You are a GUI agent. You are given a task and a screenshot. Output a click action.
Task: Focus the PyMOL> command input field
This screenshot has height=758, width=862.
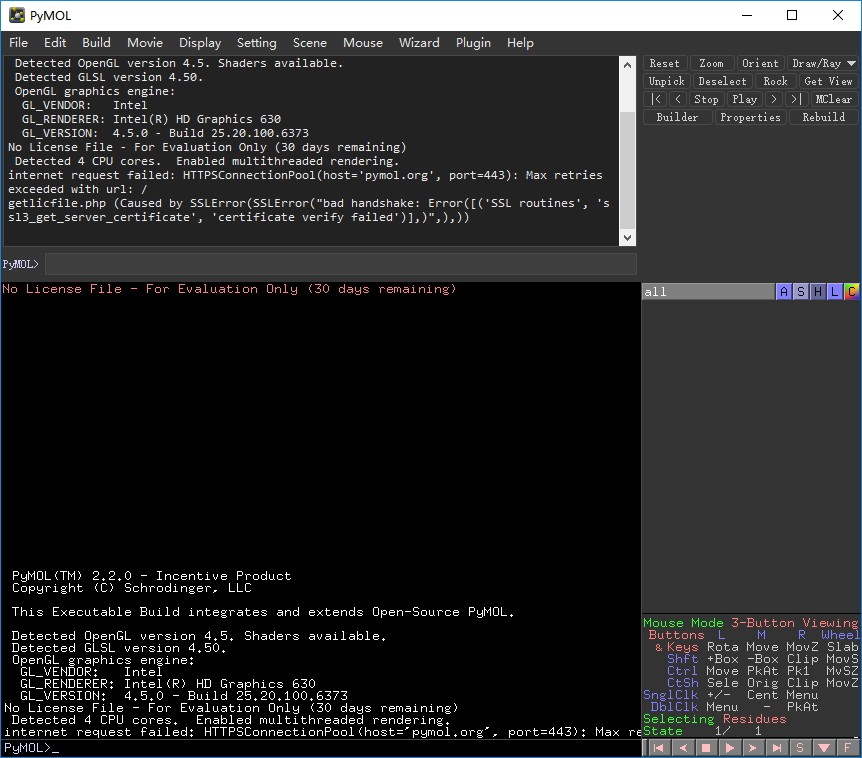tap(340, 264)
